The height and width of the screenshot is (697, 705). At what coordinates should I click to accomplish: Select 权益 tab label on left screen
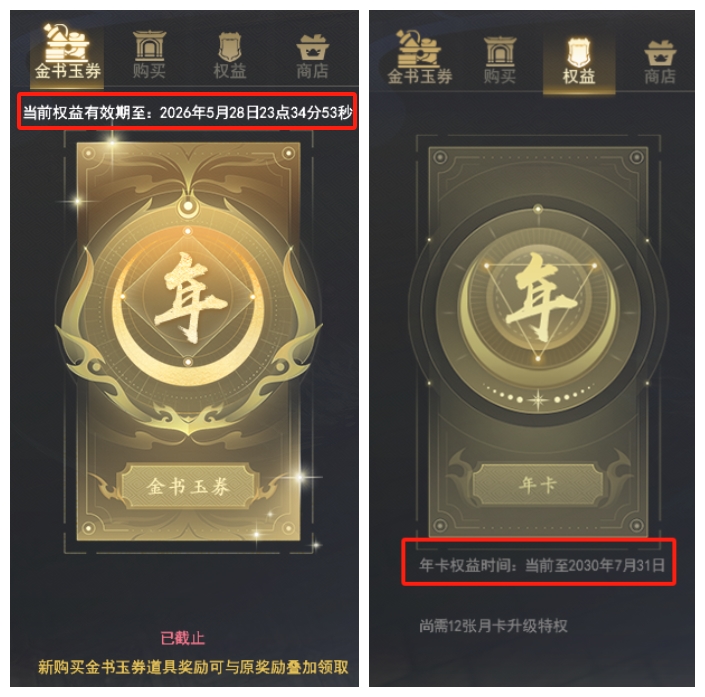click(230, 71)
